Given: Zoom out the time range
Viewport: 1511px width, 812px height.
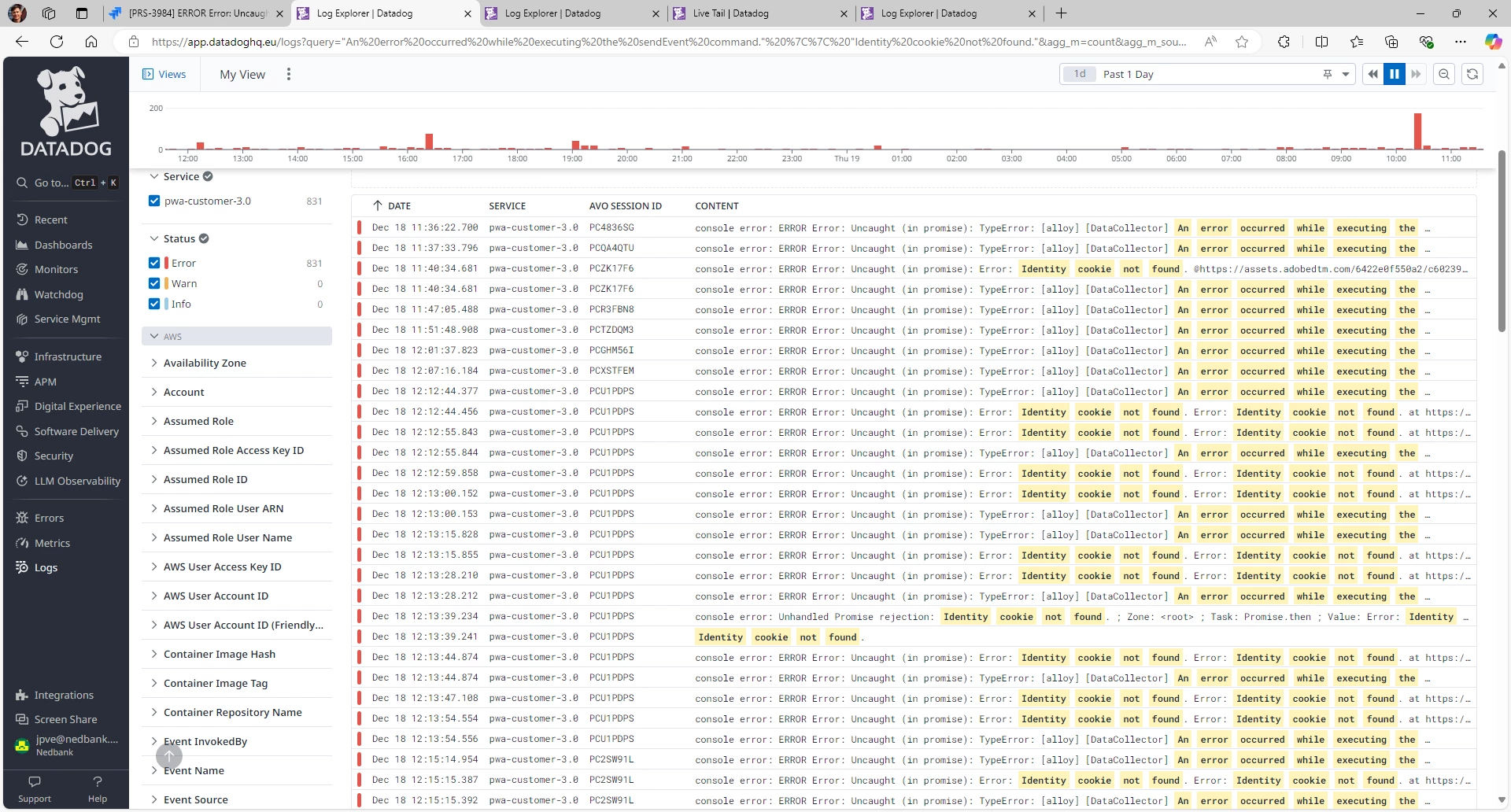Looking at the screenshot, I should click(x=1444, y=74).
